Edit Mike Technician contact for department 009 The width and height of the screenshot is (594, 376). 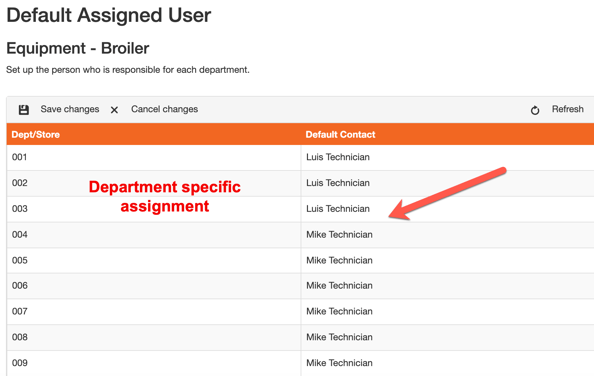[x=448, y=363]
